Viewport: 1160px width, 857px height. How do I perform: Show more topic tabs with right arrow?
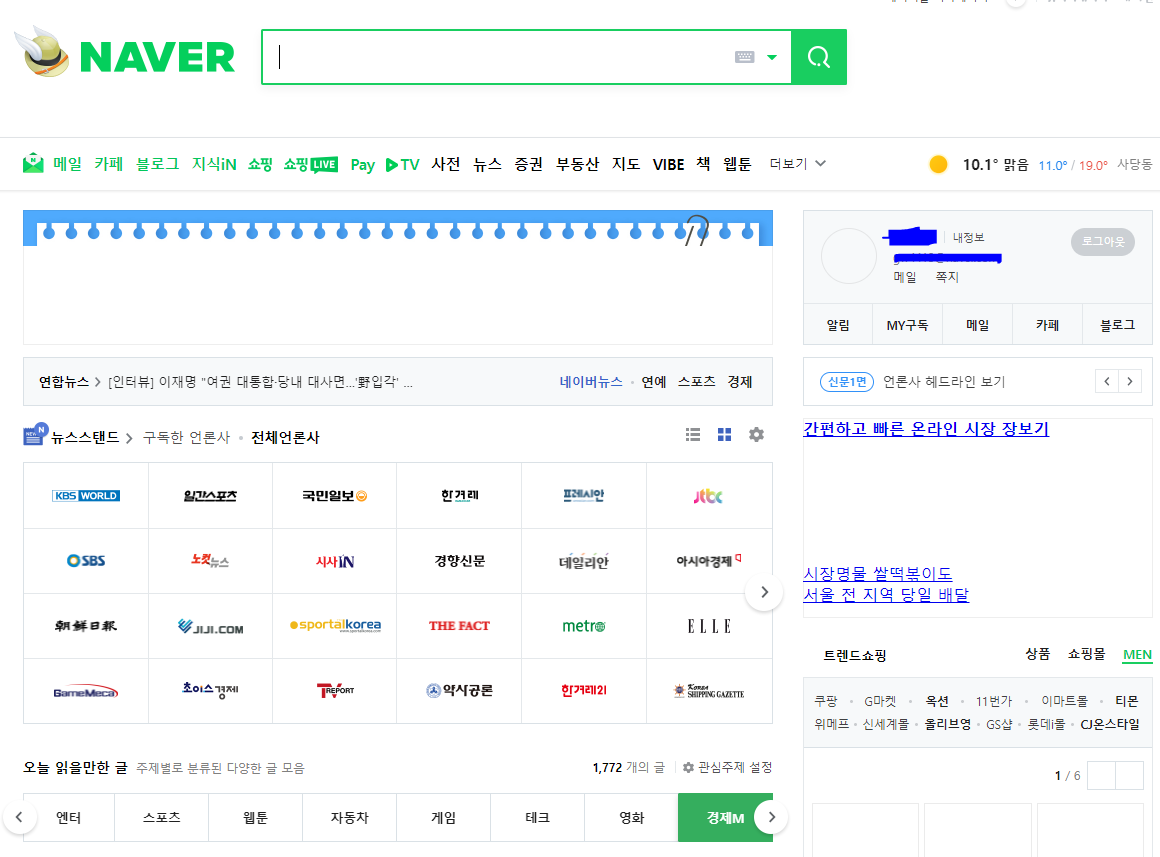click(772, 817)
